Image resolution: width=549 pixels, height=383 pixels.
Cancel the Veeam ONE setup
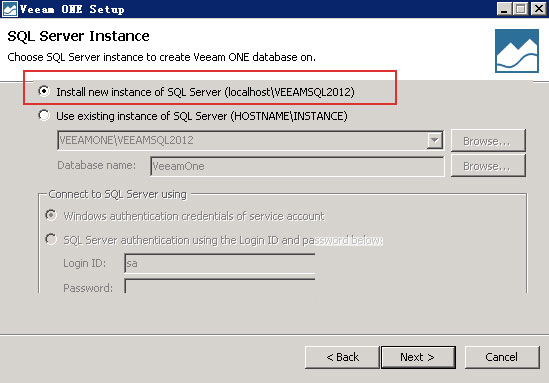tap(502, 357)
